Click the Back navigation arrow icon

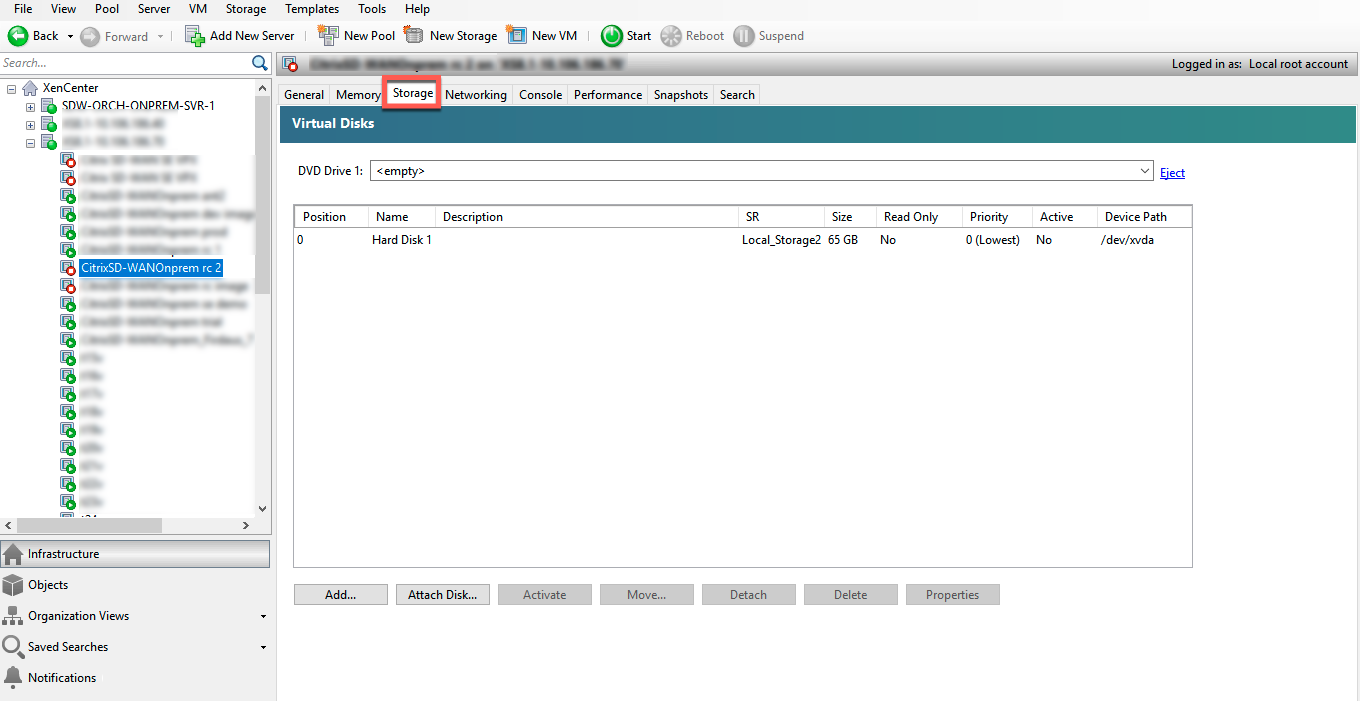click(x=18, y=36)
